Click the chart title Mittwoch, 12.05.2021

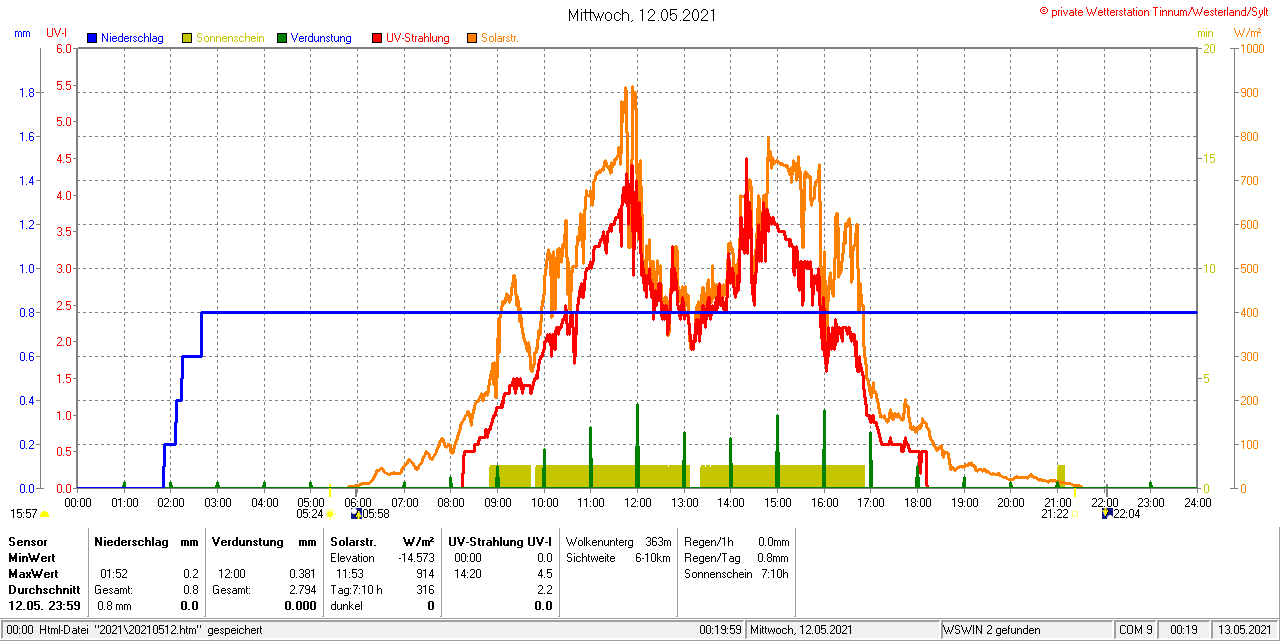click(642, 15)
